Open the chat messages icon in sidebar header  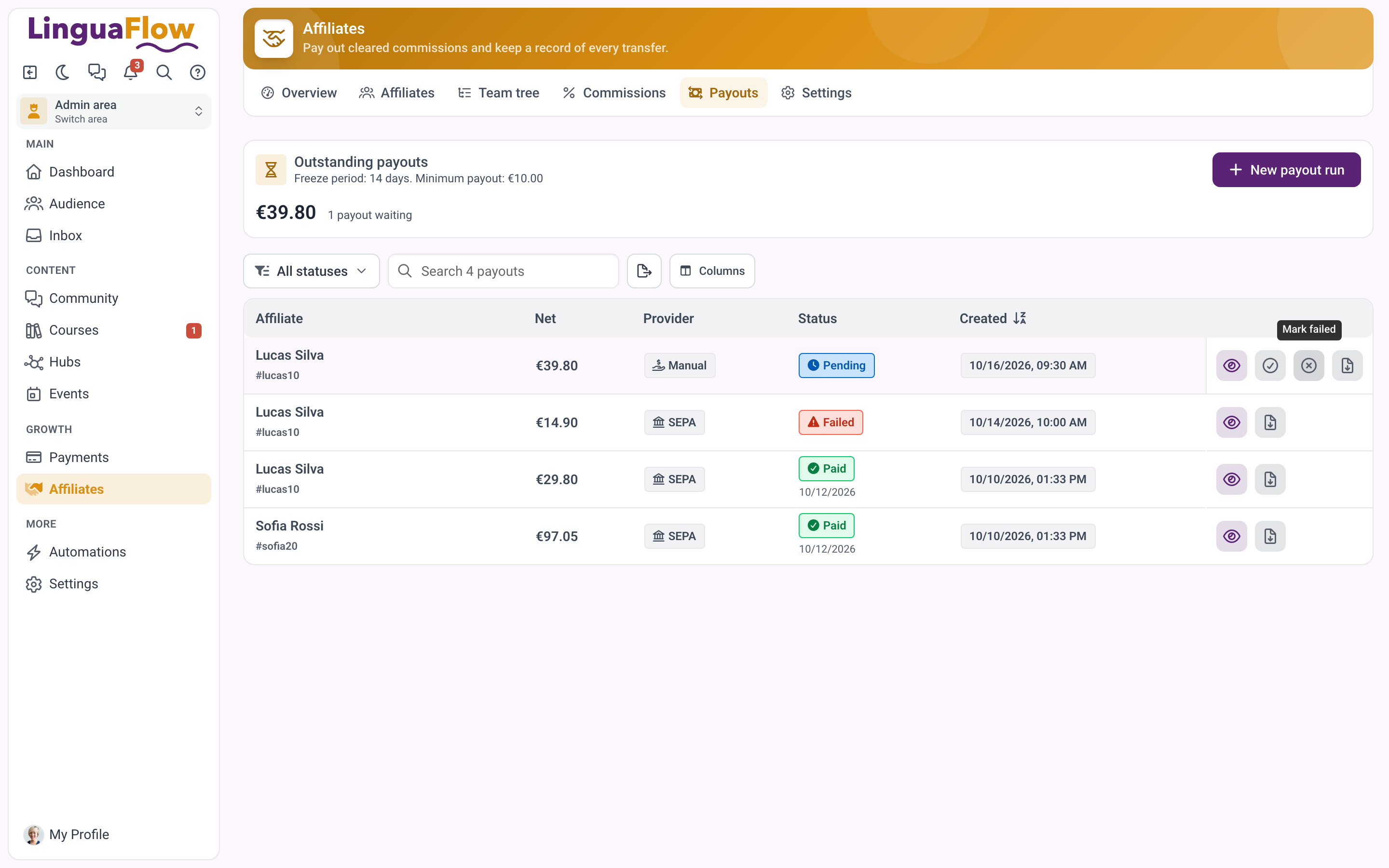coord(96,72)
